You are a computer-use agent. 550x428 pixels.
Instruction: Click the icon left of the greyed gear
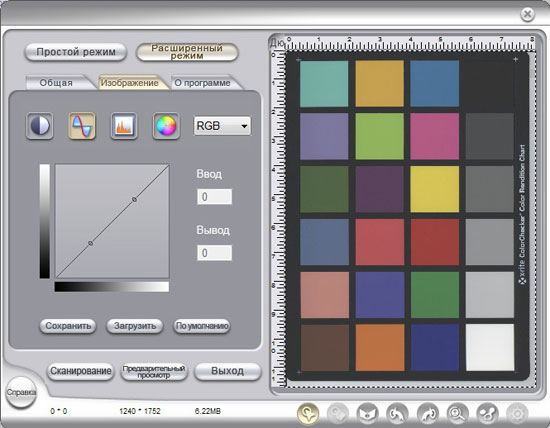[x=487, y=414]
